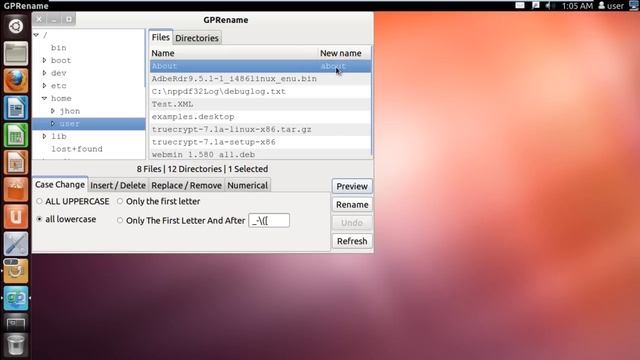Image resolution: width=640 pixels, height=360 pixels.
Task: Switch to the Files tab
Action: pyautogui.click(x=160, y=37)
